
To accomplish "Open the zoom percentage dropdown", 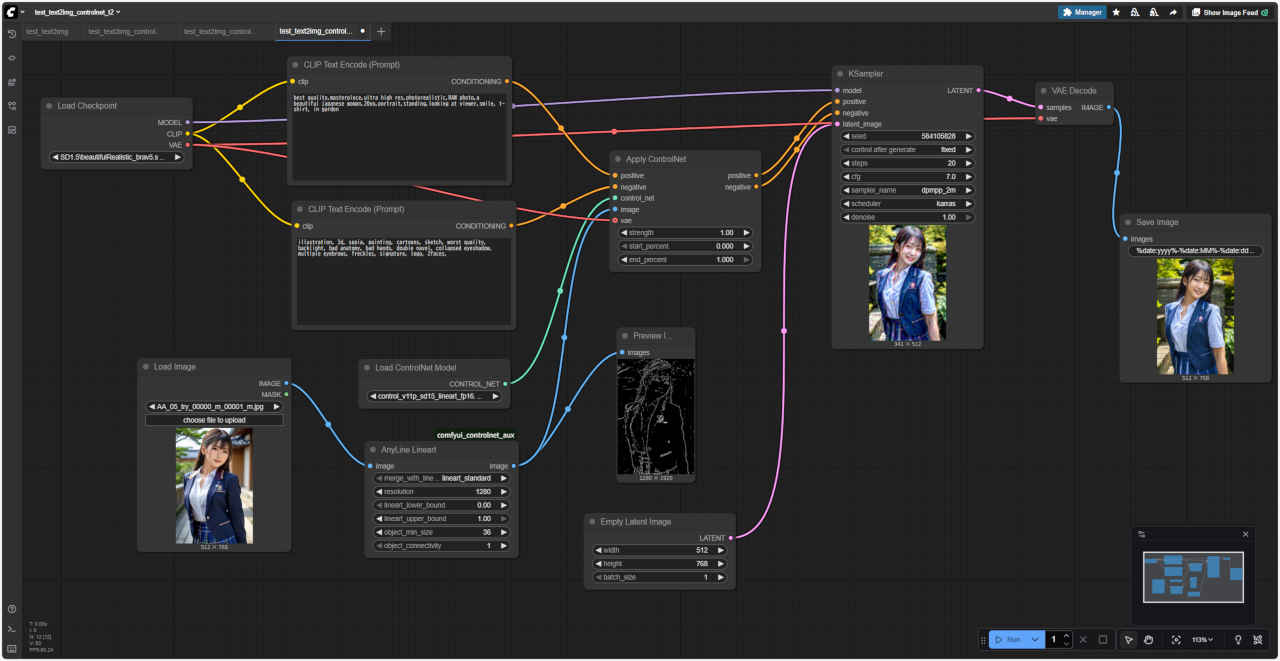I will click(1202, 640).
